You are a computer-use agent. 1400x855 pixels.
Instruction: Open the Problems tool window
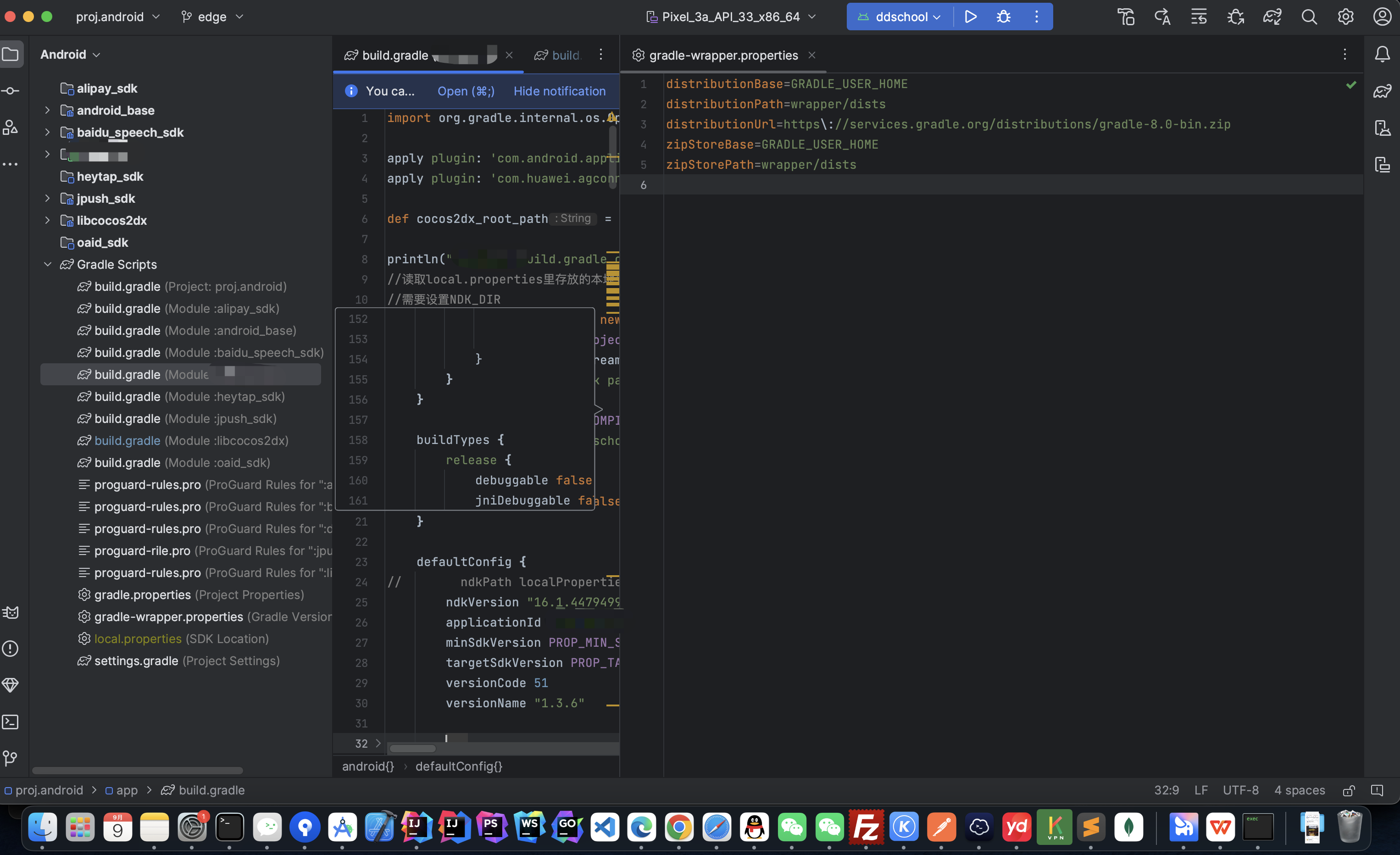tap(11, 649)
